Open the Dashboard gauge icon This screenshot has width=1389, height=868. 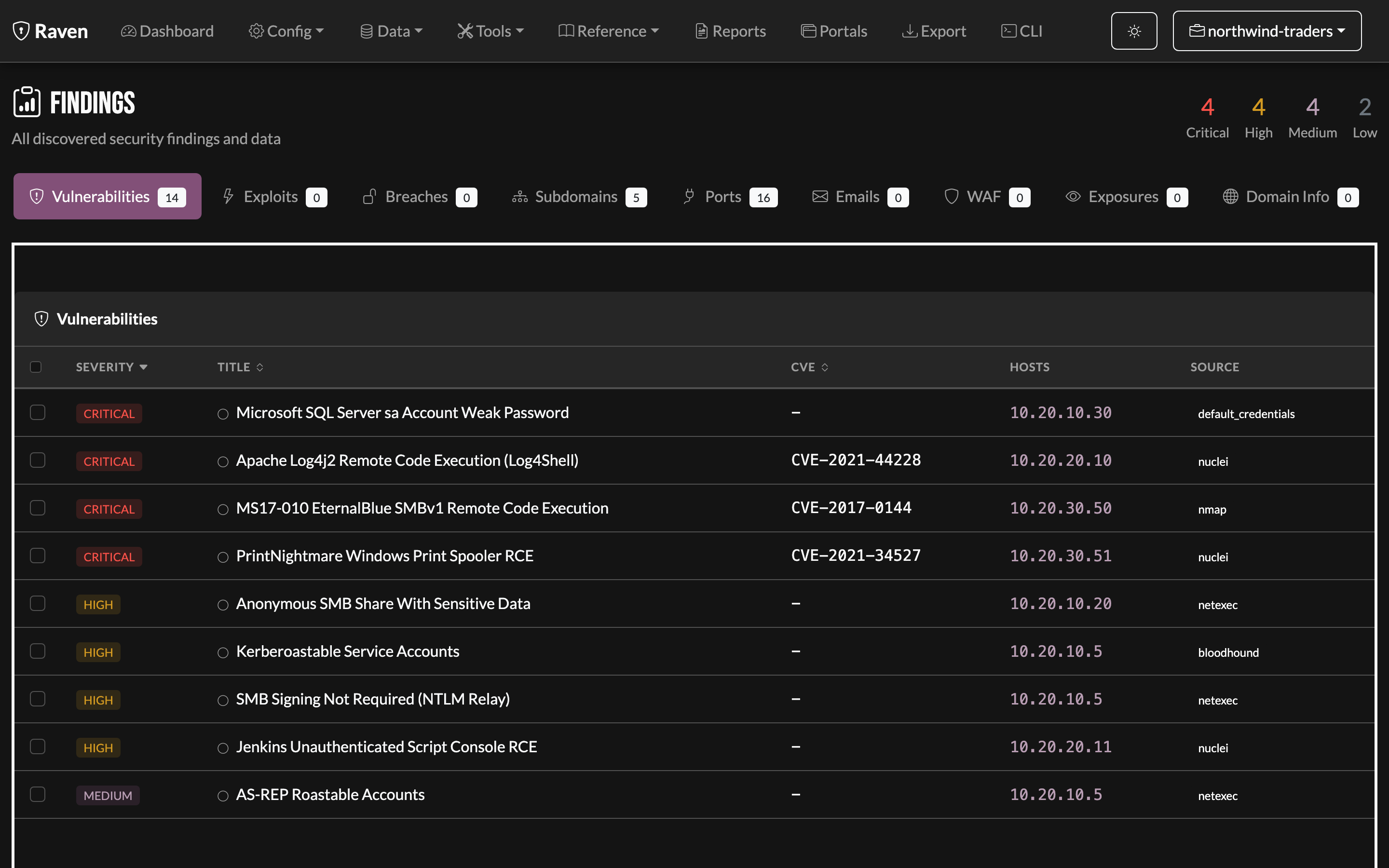(129, 31)
